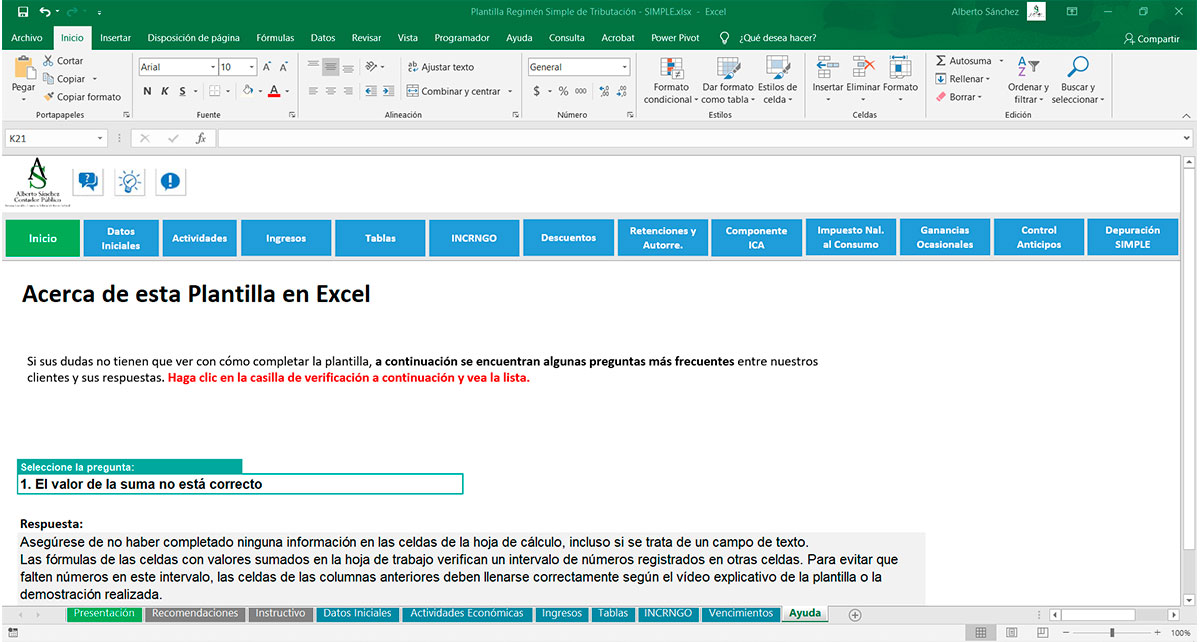Image resolution: width=1200 pixels, height=642 pixels.
Task: Open the ribbon display options icon
Action: pyautogui.click(x=1072, y=12)
